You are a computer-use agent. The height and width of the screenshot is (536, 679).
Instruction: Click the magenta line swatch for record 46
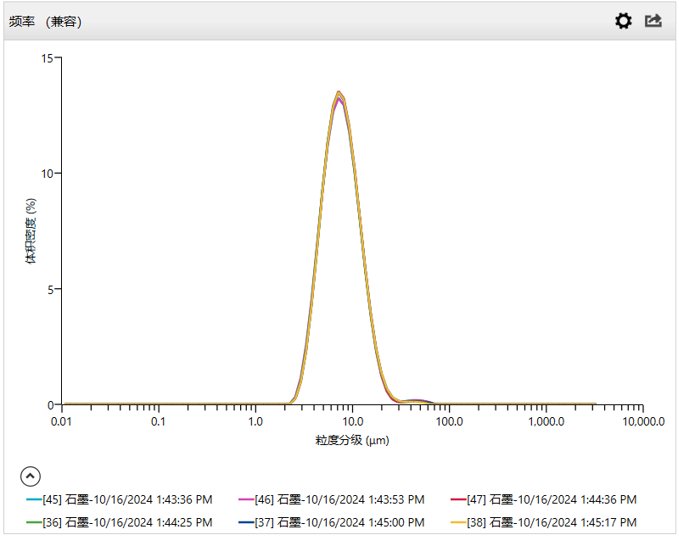[x=246, y=499]
